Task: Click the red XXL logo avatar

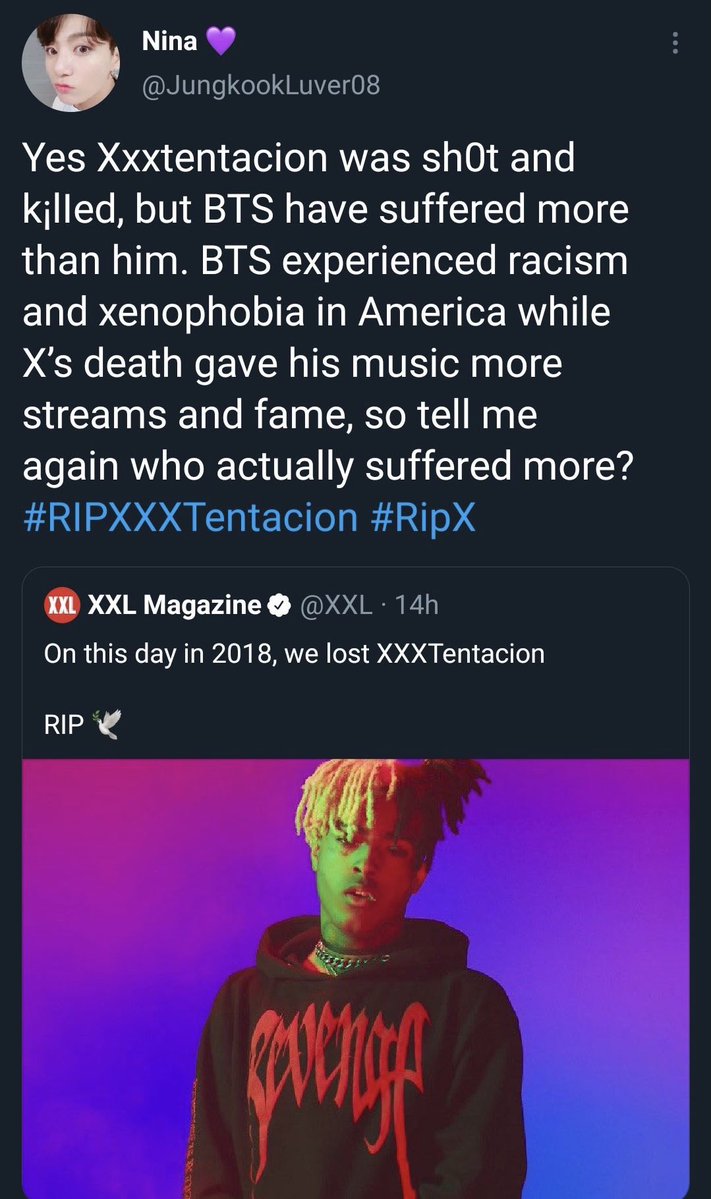Action: point(63,605)
